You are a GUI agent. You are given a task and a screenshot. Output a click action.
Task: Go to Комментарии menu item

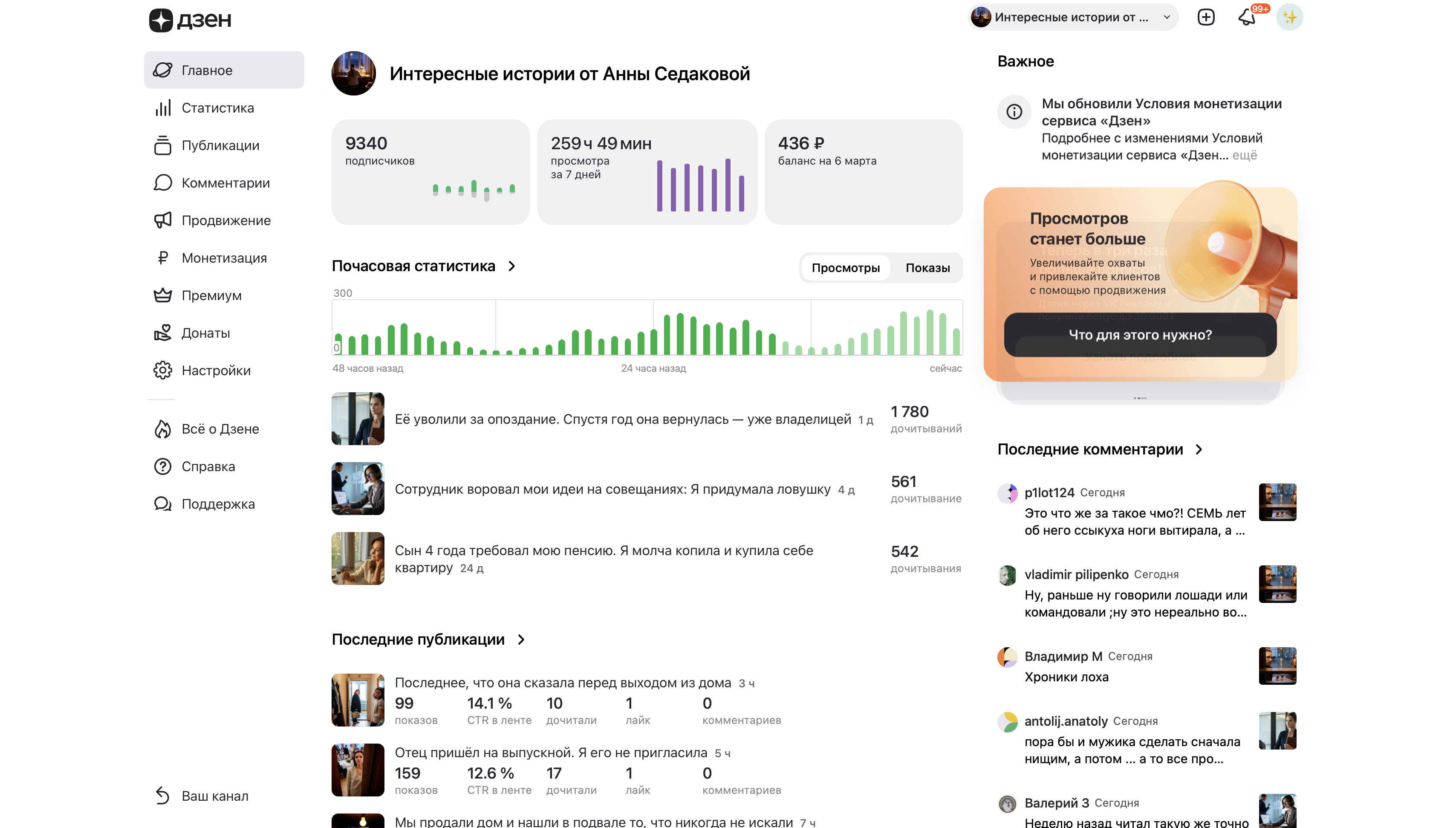point(225,183)
